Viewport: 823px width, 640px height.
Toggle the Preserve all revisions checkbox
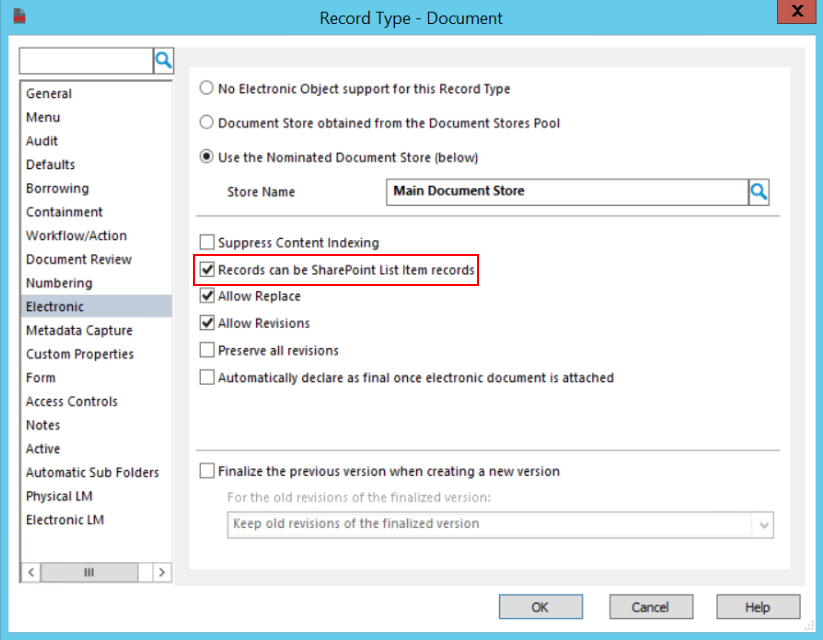click(207, 351)
